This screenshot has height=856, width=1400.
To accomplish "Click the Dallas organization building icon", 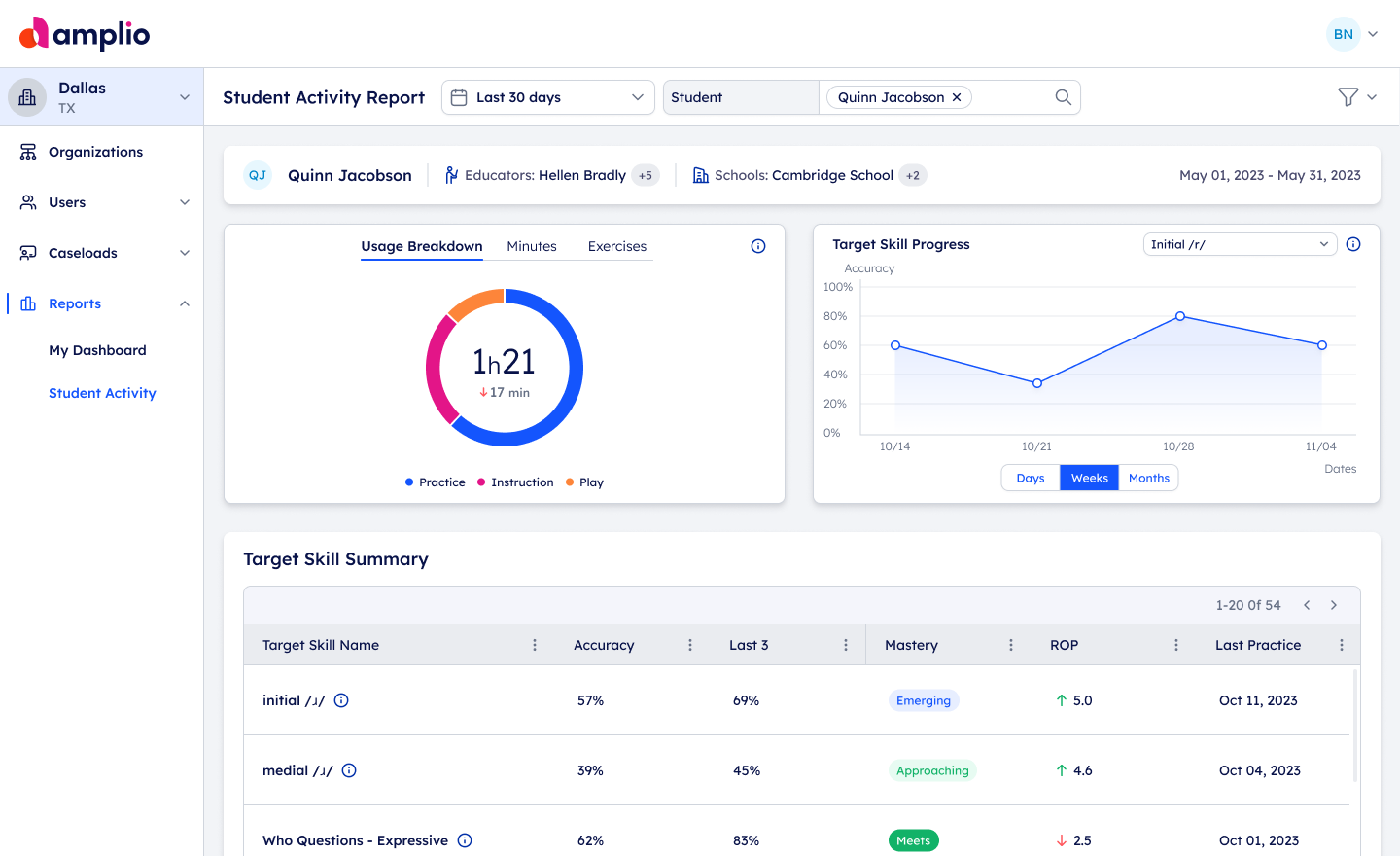I will (x=27, y=97).
